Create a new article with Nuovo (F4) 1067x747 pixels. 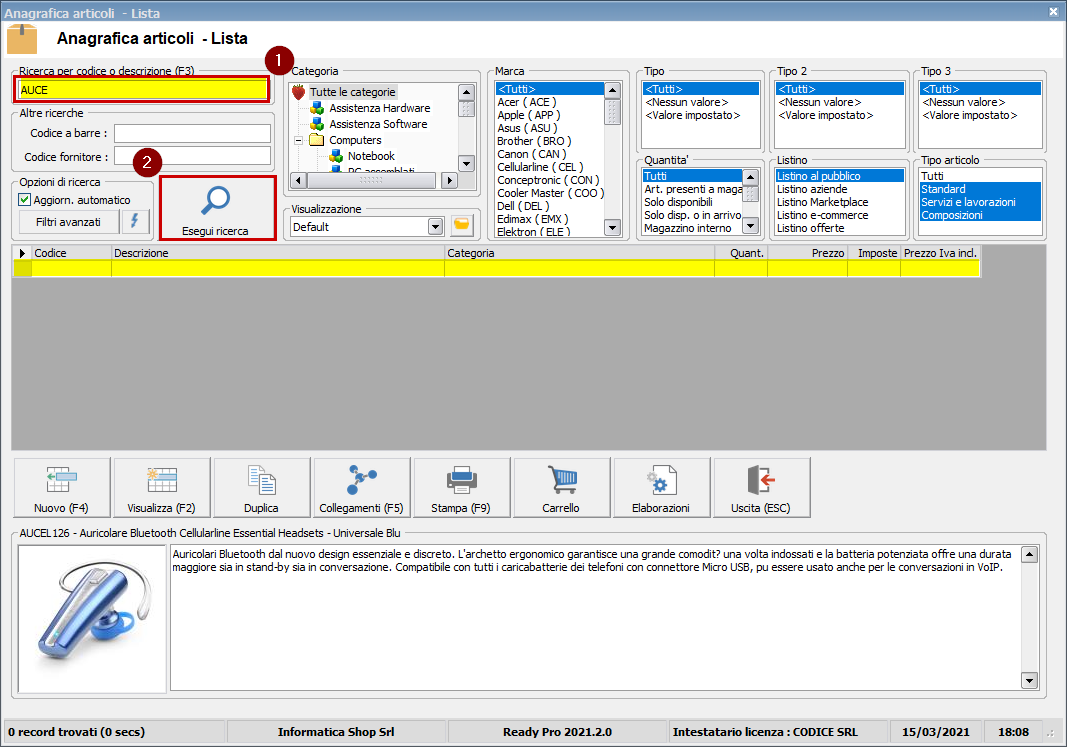point(60,487)
